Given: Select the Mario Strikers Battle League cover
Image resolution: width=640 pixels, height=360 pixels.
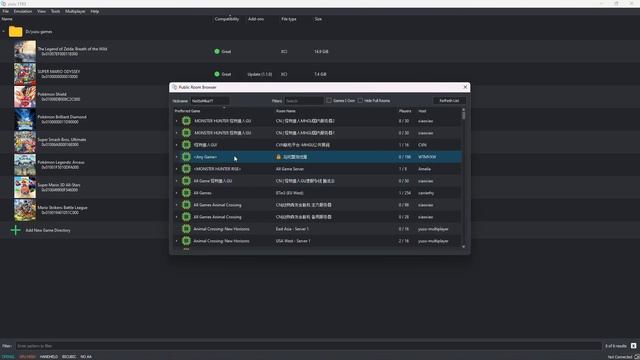Looking at the screenshot, I should point(25,210).
